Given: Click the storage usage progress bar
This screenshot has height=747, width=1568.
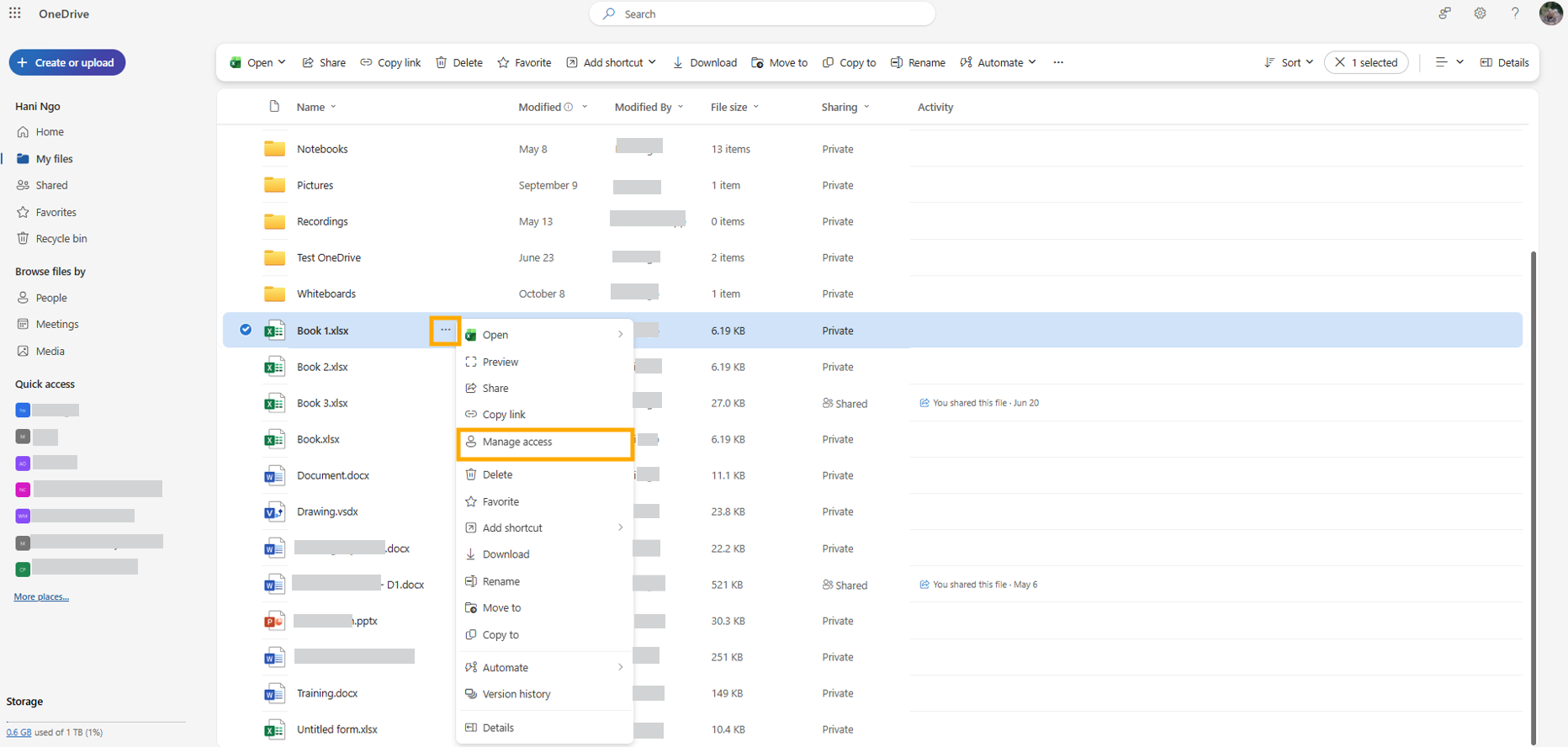Looking at the screenshot, I should (x=95, y=722).
